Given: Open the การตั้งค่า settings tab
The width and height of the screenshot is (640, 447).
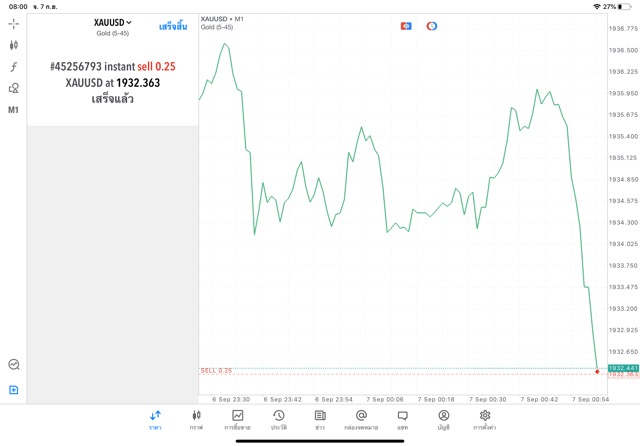Looking at the screenshot, I should 485,419.
